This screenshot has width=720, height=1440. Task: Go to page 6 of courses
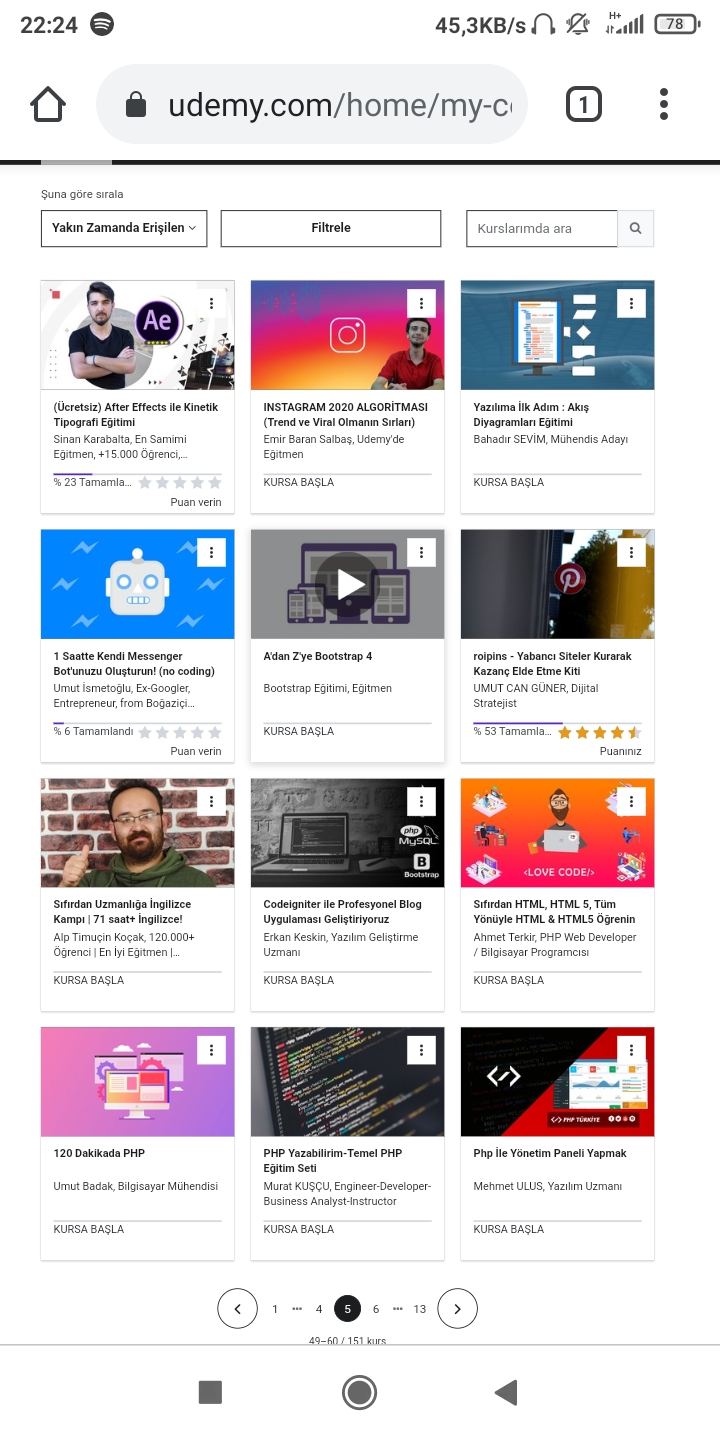(376, 1309)
